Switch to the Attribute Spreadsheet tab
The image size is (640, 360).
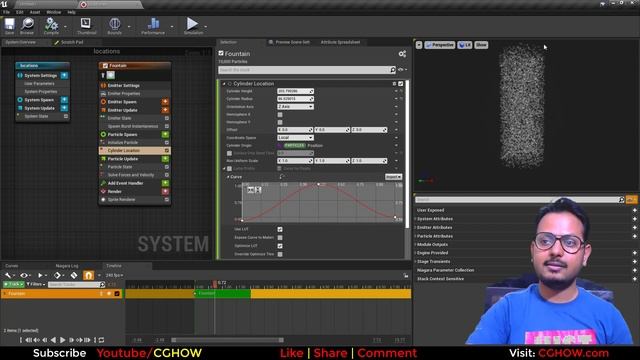[340, 42]
